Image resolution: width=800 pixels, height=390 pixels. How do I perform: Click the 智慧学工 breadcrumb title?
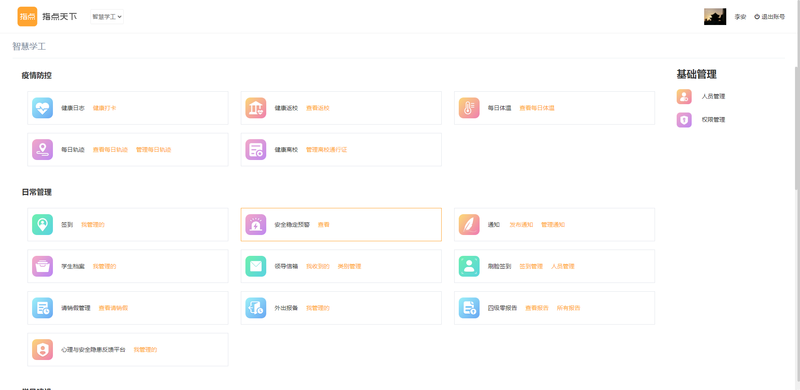[29, 46]
